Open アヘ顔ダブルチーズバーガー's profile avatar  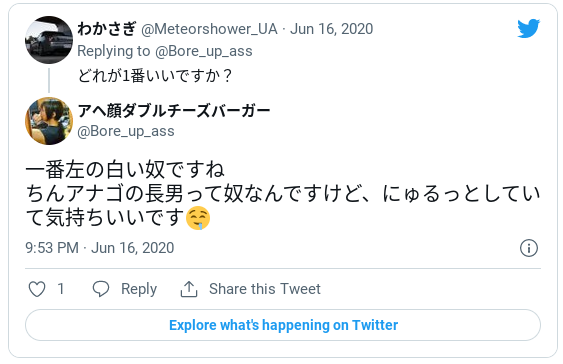click(49, 121)
